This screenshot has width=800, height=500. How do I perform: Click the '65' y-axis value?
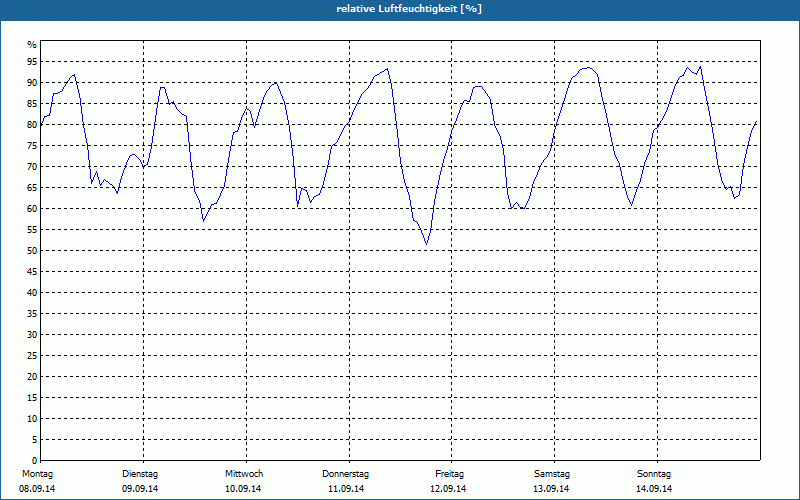coord(32,188)
